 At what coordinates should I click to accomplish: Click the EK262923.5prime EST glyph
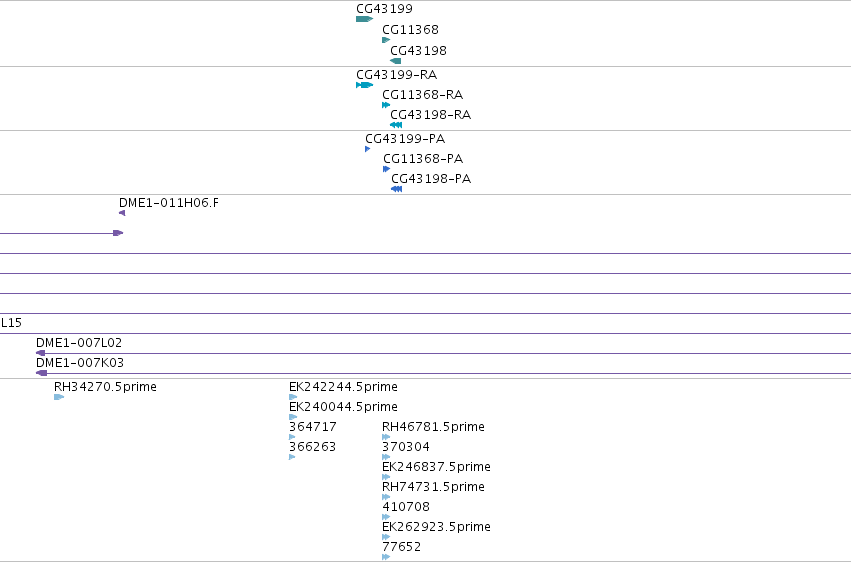386,538
